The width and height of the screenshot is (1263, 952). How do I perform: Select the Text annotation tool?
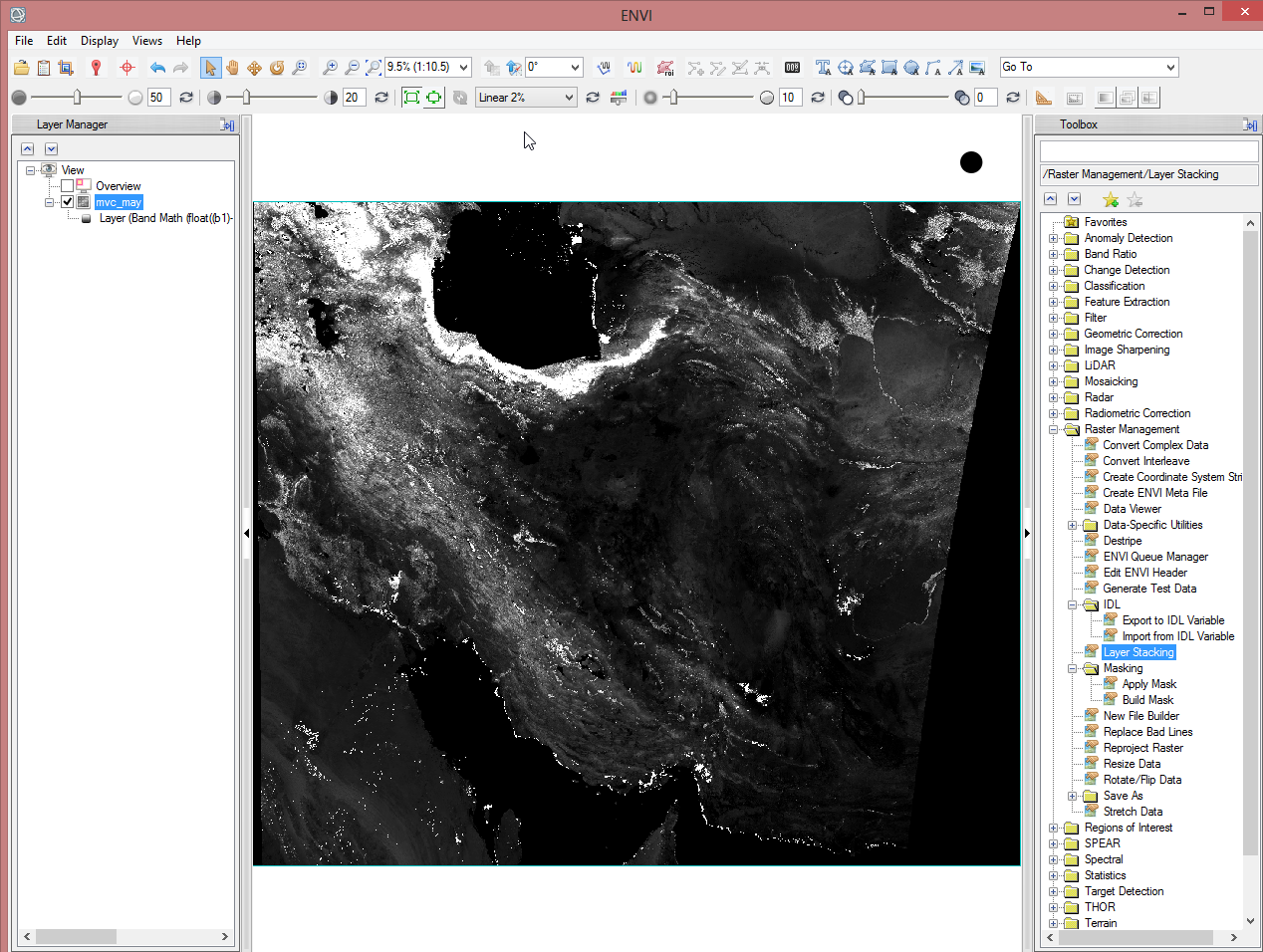pyautogui.click(x=823, y=68)
